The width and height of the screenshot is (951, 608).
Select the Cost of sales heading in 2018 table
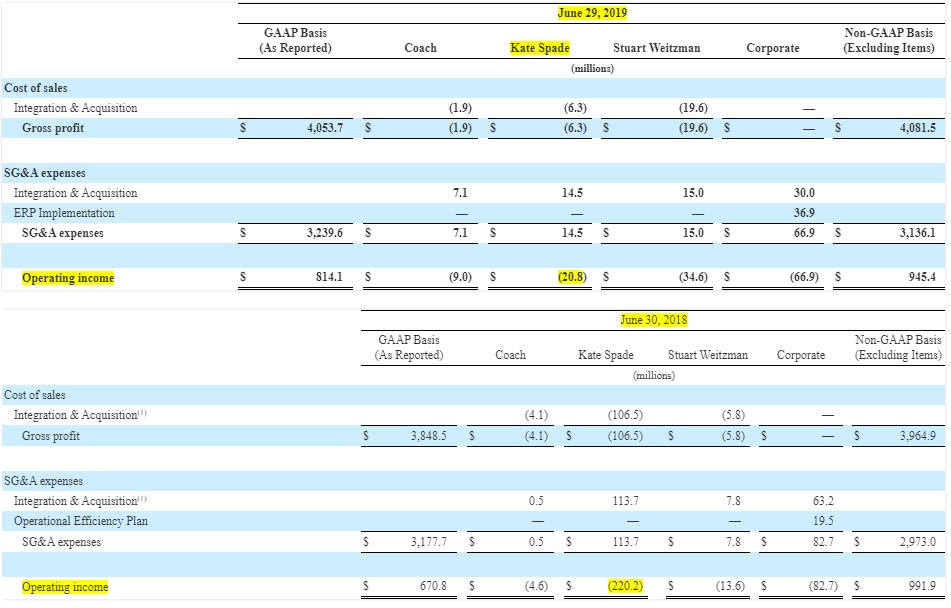35,395
